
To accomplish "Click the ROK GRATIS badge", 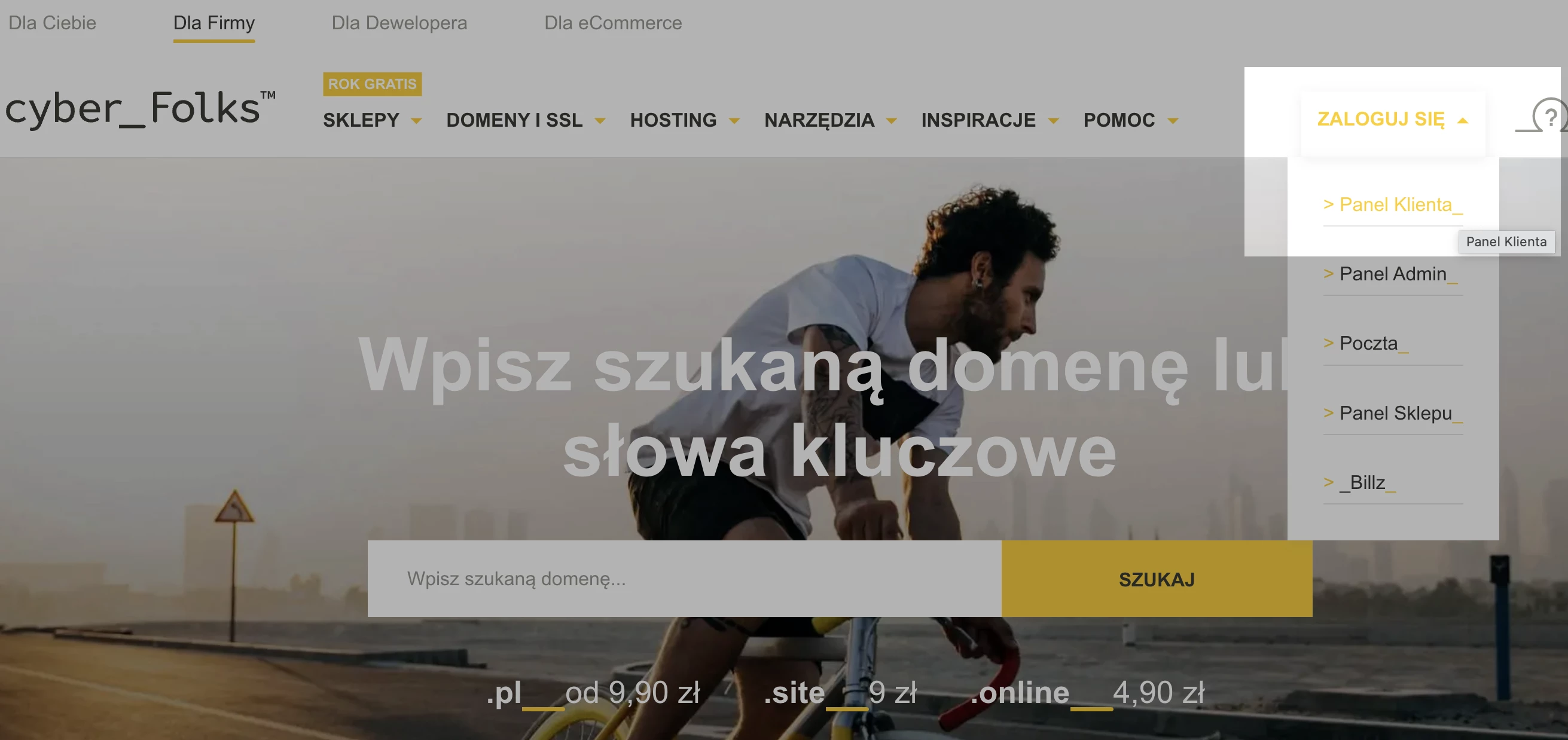I will 372,84.
